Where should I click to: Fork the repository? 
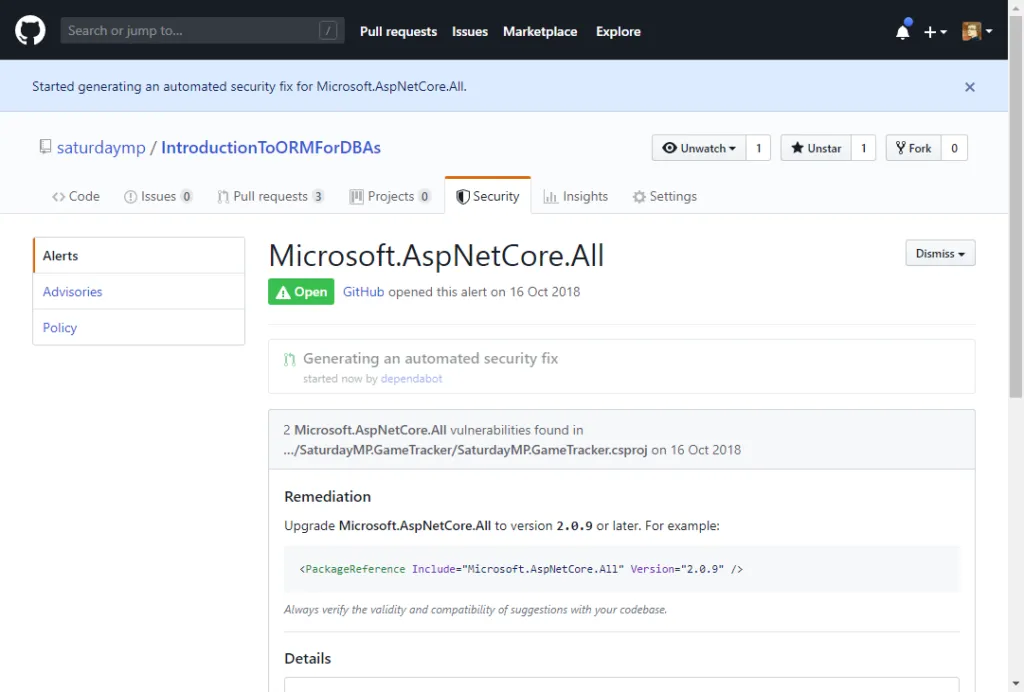[914, 148]
